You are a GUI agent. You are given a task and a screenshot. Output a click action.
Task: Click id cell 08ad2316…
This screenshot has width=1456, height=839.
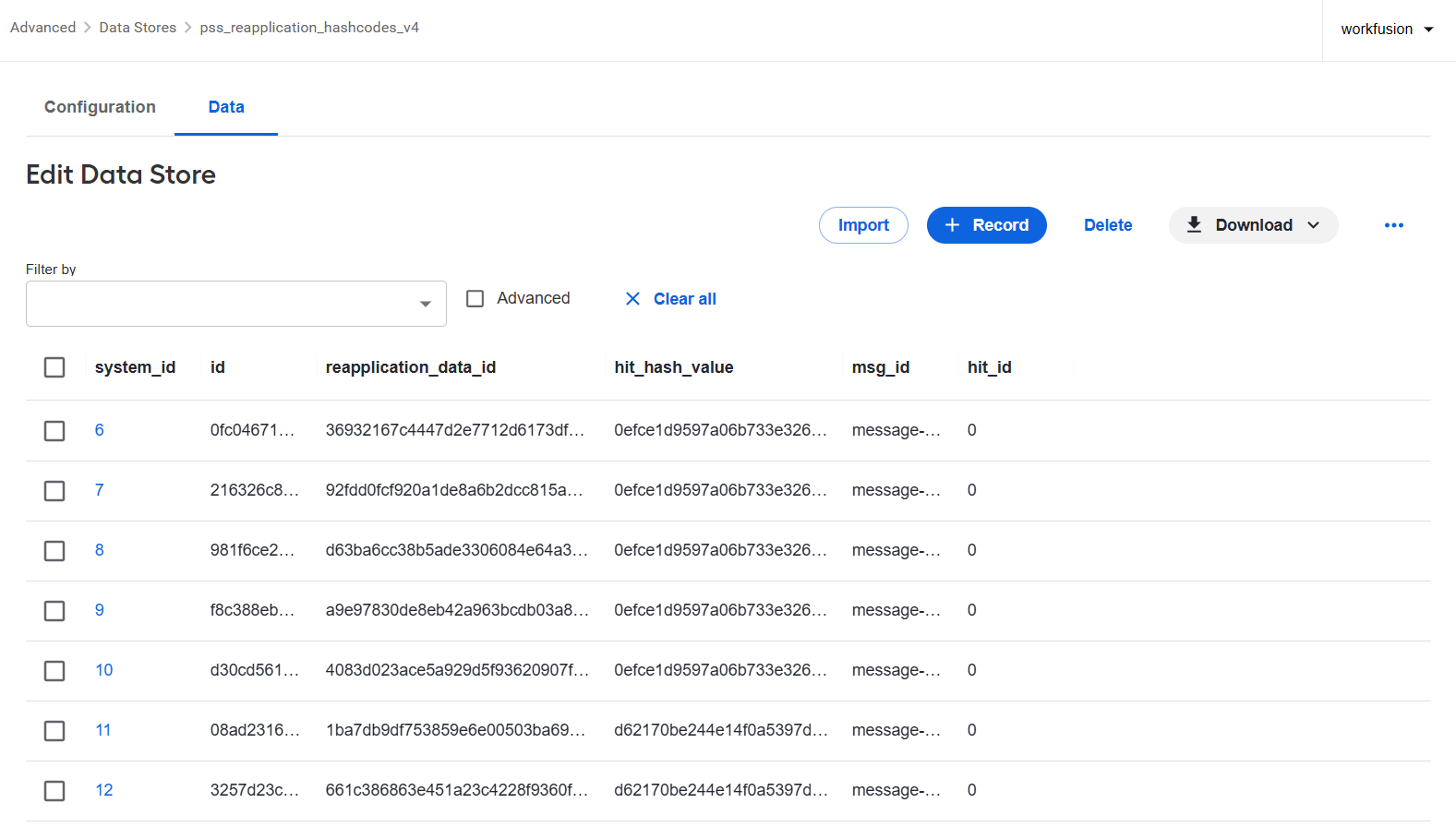255,730
